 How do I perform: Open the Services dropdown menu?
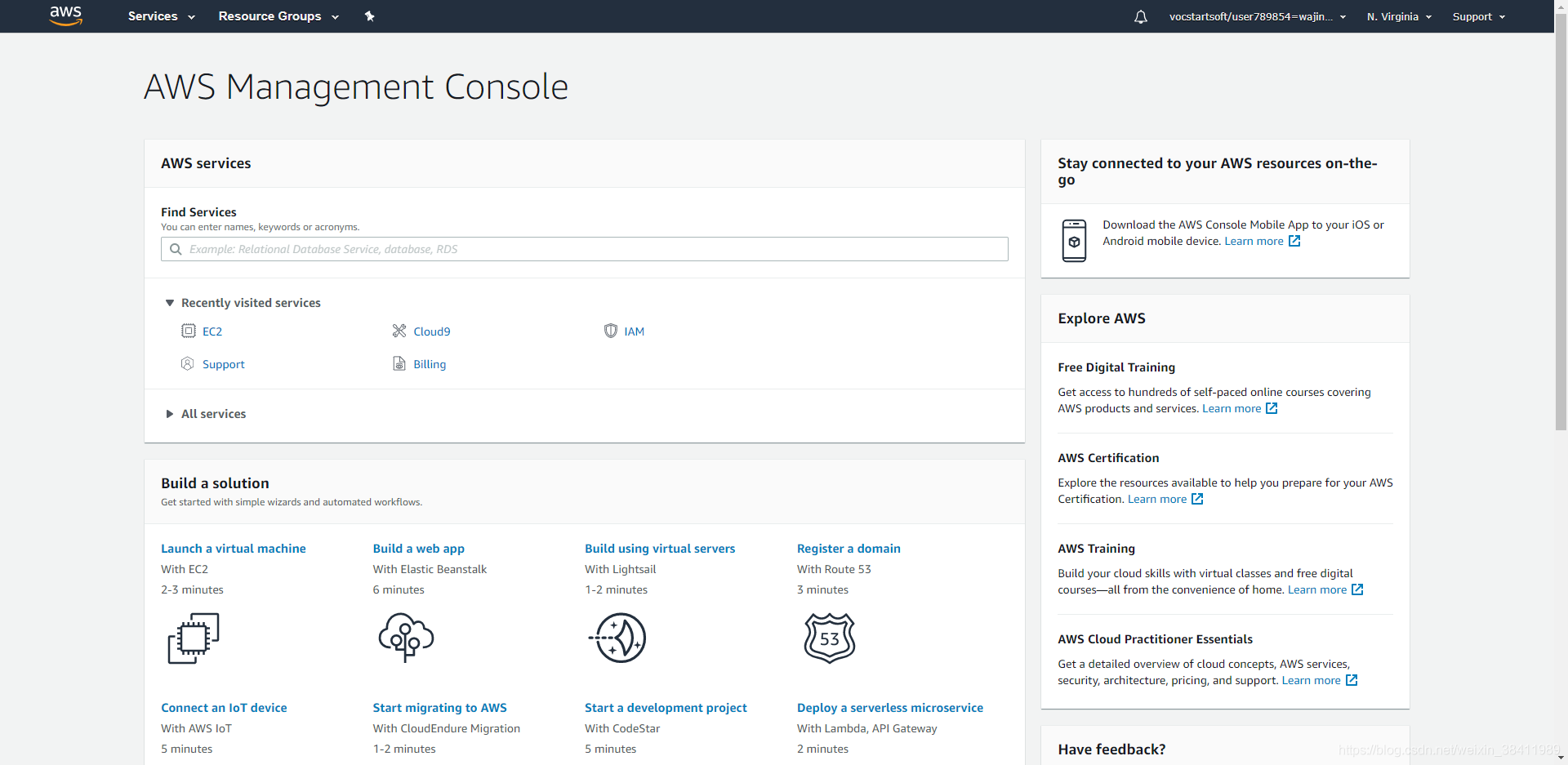[161, 16]
